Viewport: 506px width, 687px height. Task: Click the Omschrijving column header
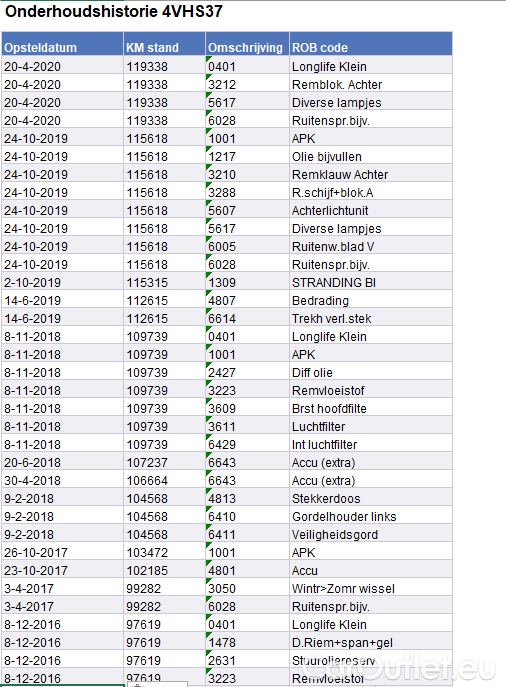click(x=247, y=44)
